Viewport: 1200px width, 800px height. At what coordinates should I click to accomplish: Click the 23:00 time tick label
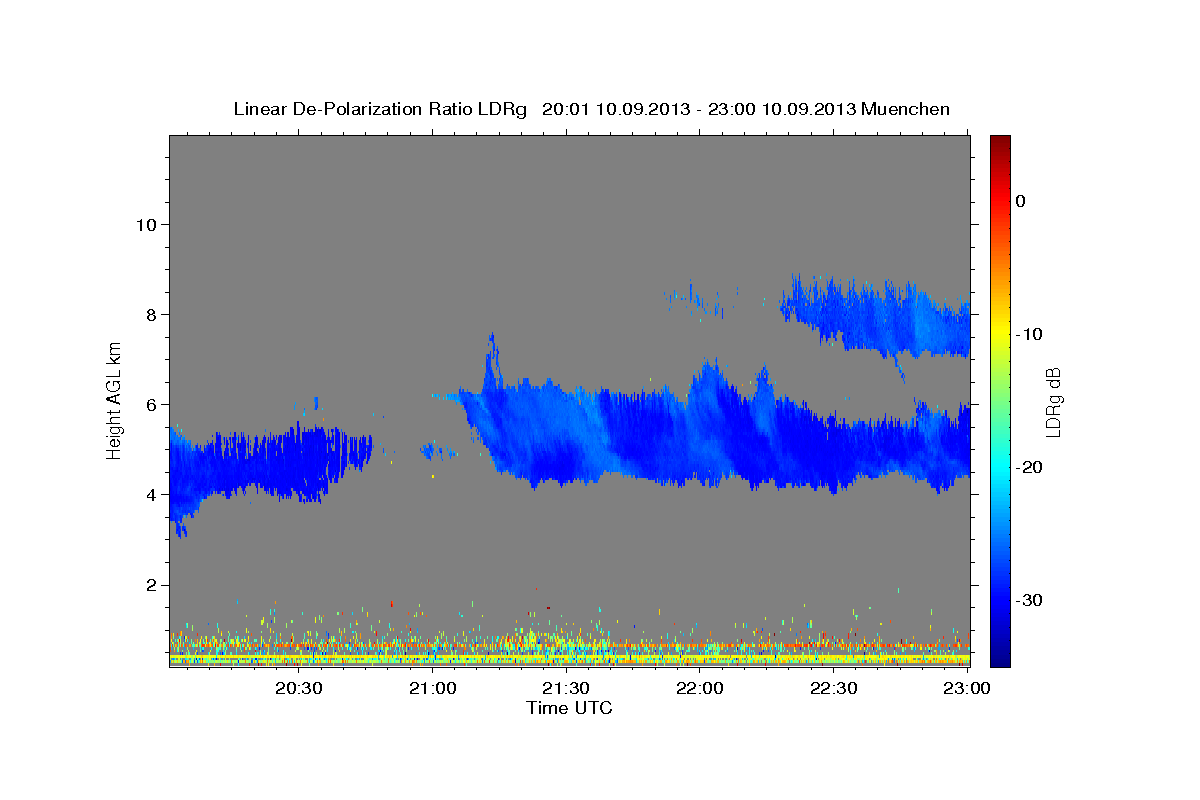click(966, 689)
